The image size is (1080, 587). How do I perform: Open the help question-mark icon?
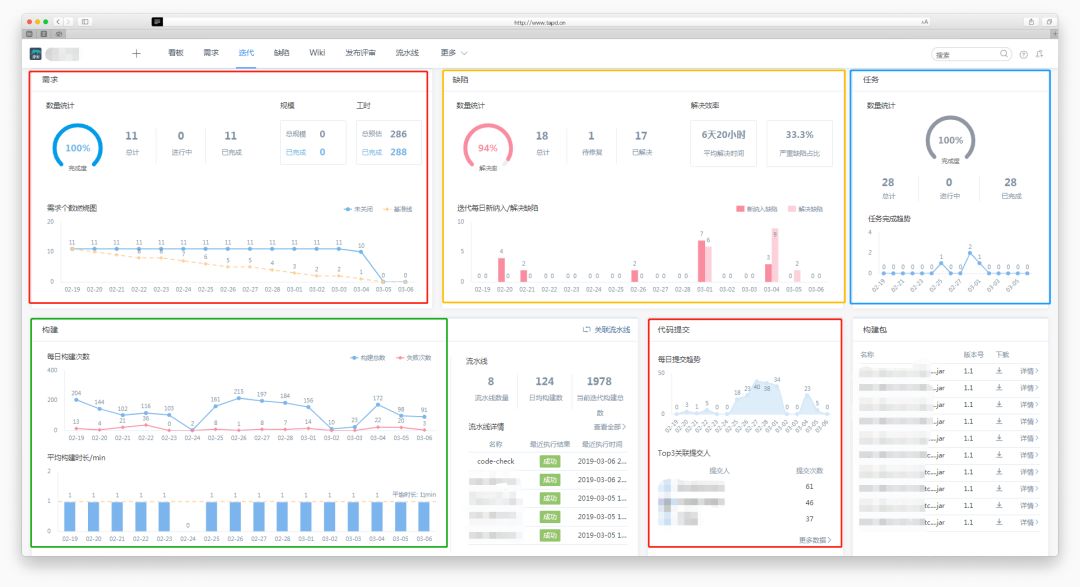pyautogui.click(x=1024, y=54)
